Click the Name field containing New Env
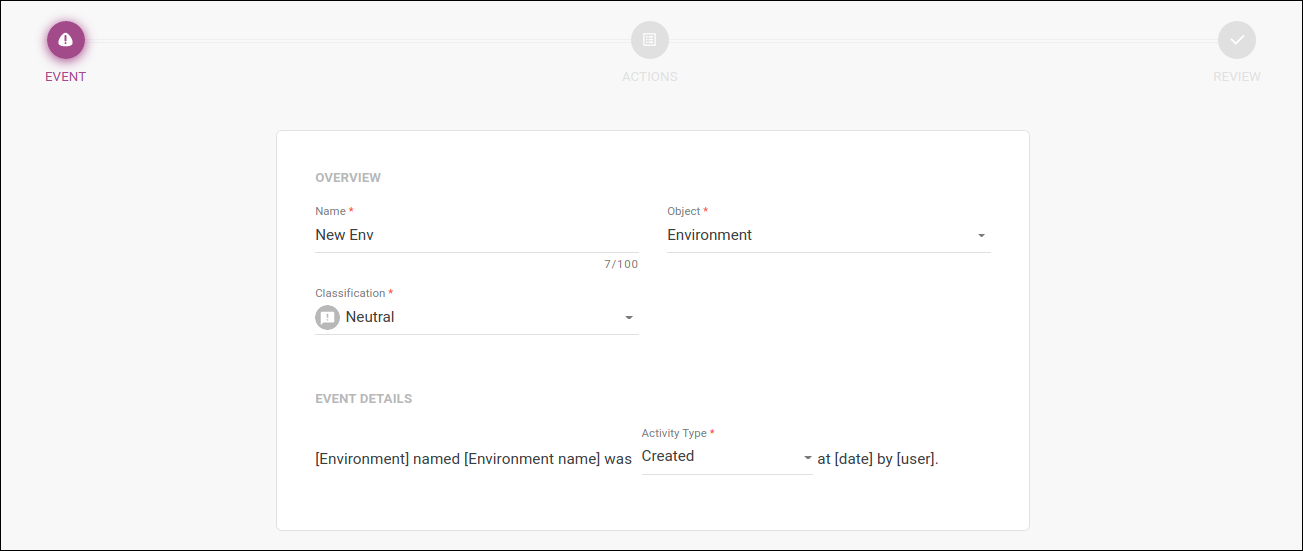The height and width of the screenshot is (551, 1303). (476, 236)
